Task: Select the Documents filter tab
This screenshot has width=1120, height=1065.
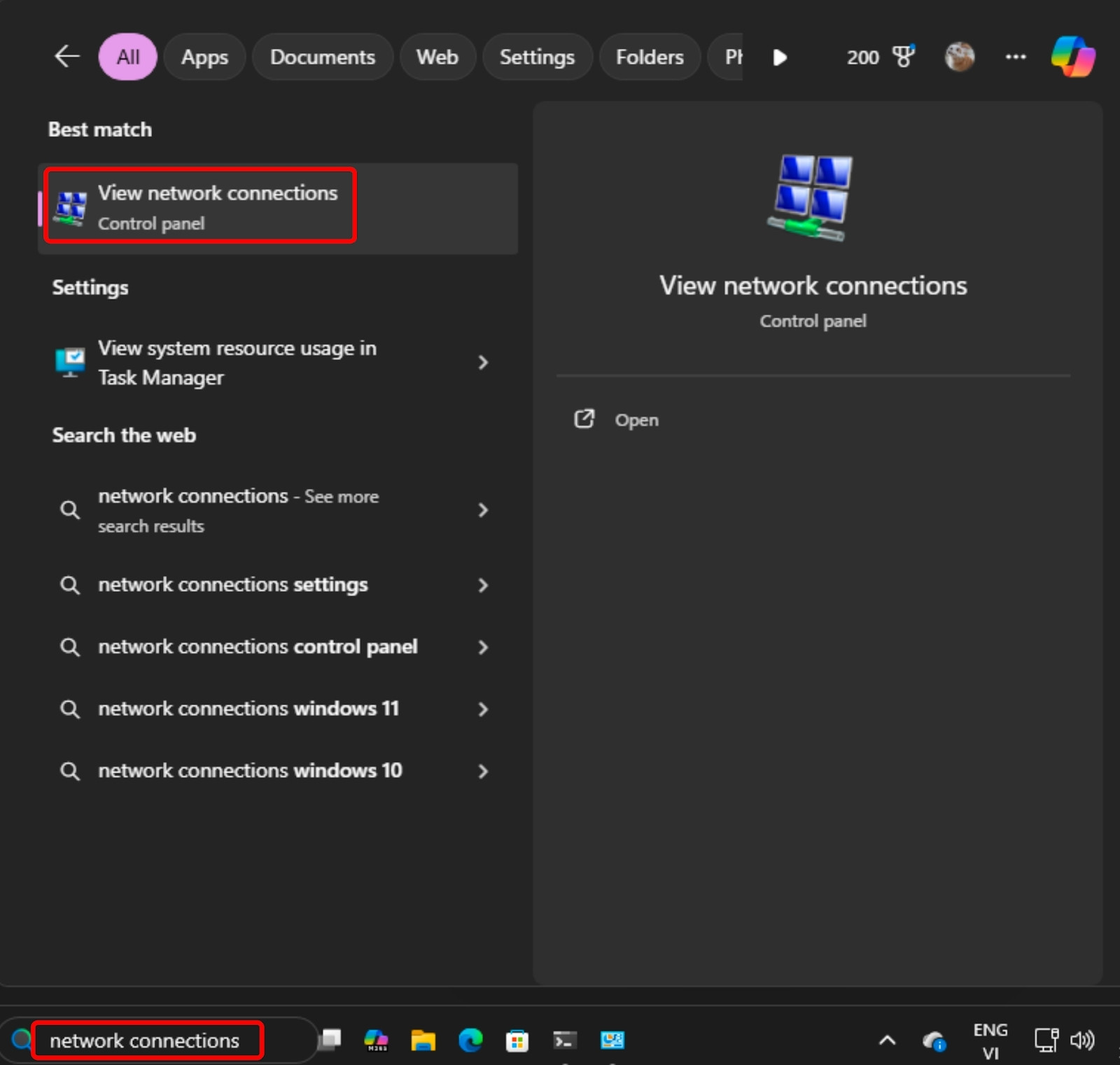Action: [322, 57]
